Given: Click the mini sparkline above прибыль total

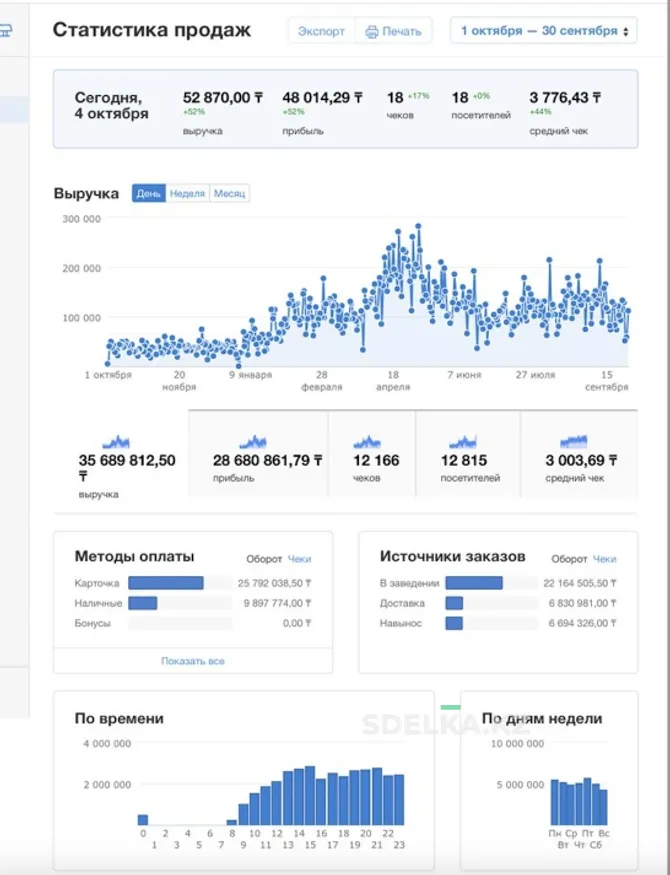Looking at the screenshot, I should click(253, 443).
